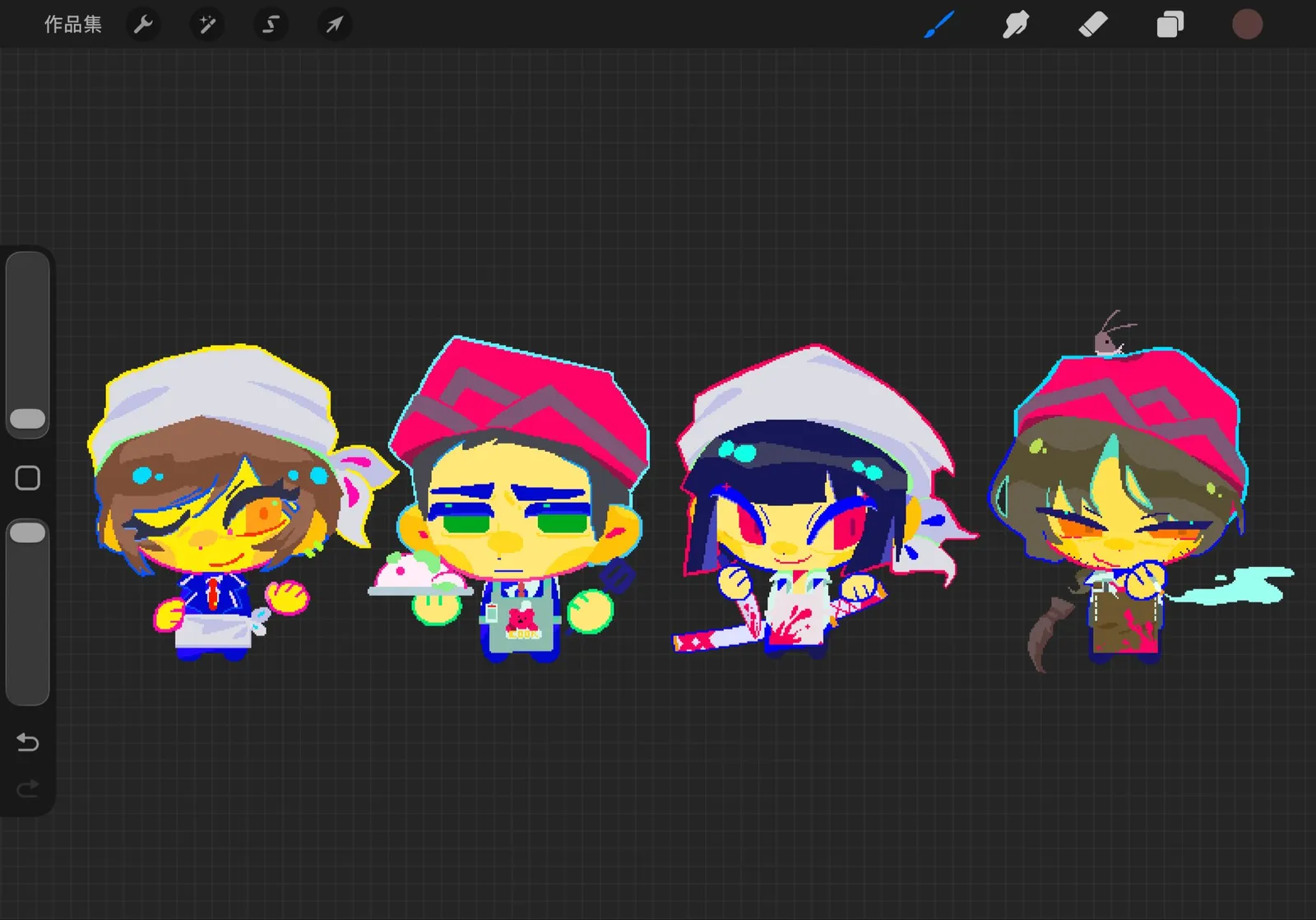
Task: Undo the last action
Action: [28, 742]
